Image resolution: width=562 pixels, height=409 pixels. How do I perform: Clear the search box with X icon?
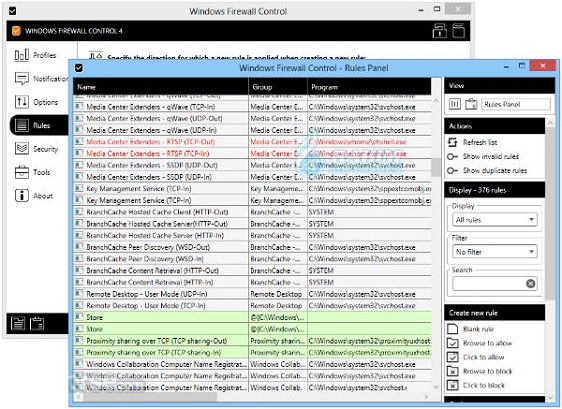pos(531,284)
